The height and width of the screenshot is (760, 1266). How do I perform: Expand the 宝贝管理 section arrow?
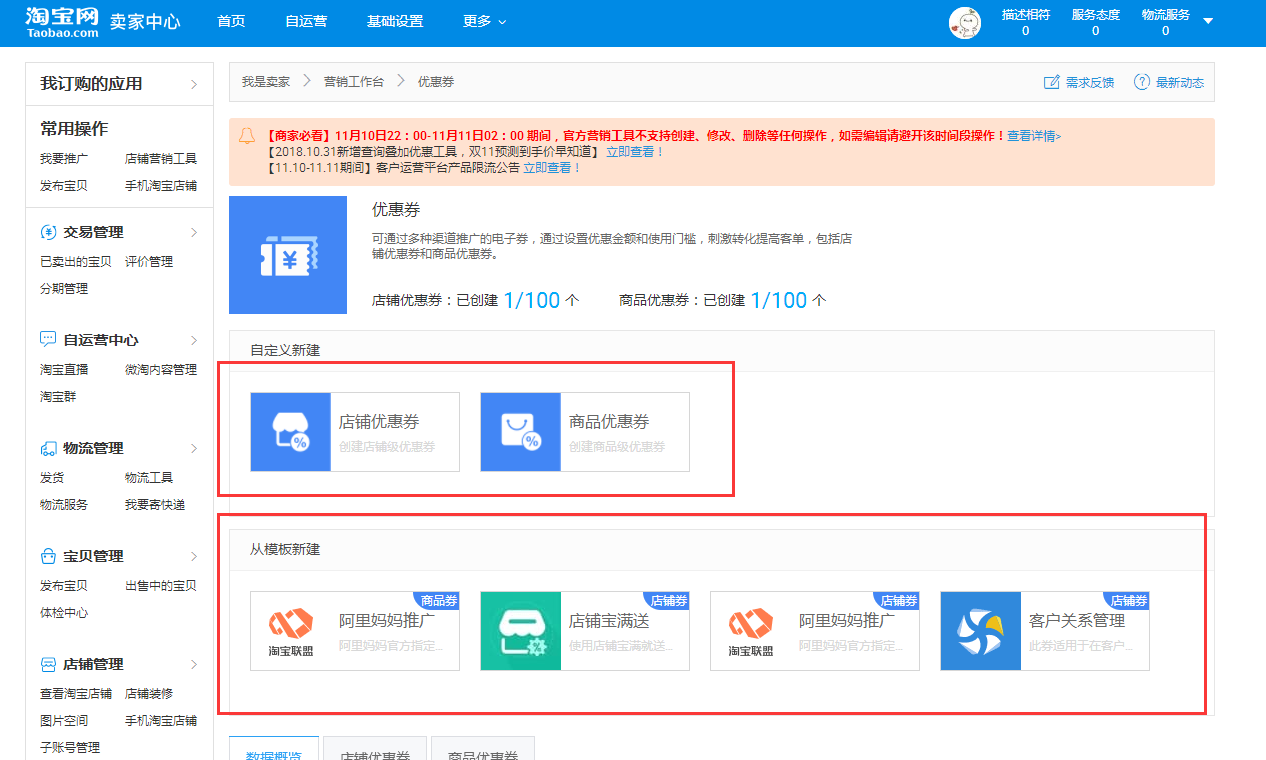point(194,556)
